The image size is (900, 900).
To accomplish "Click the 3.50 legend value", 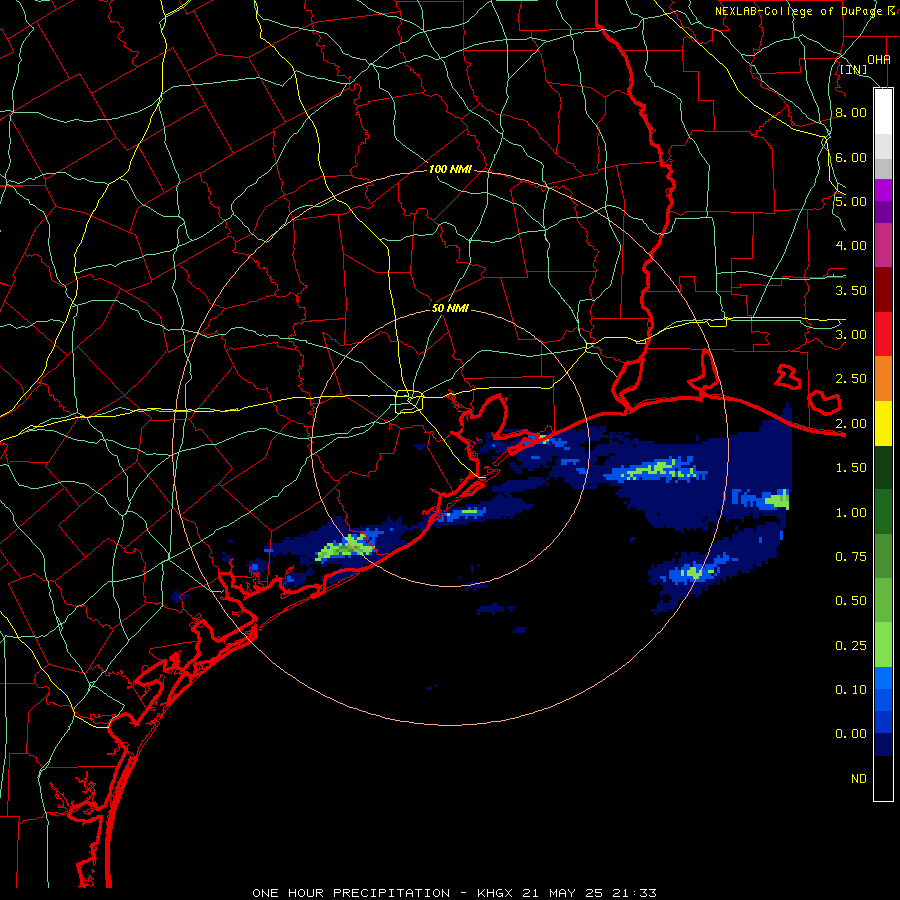I will click(x=851, y=290).
